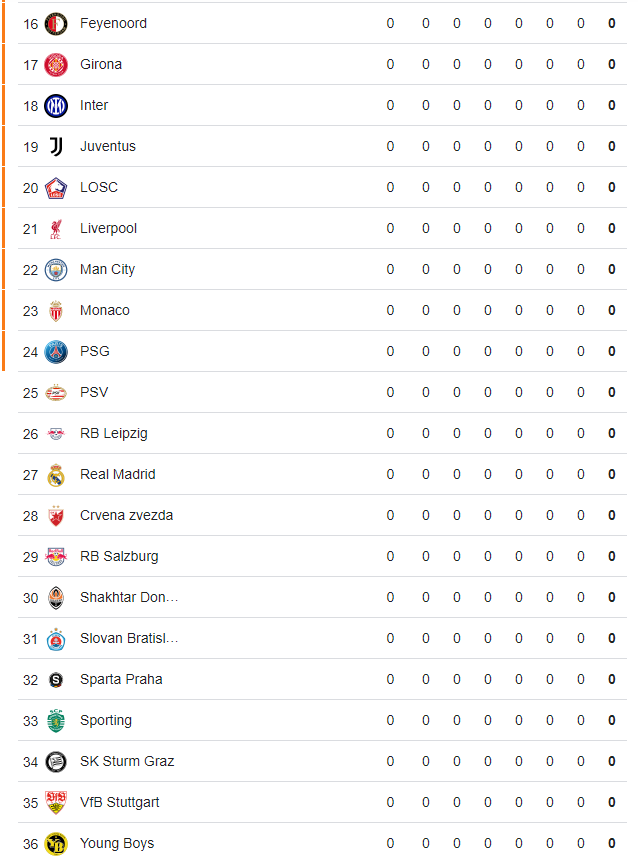
Task: Click the Girona club crest
Action: (56, 65)
